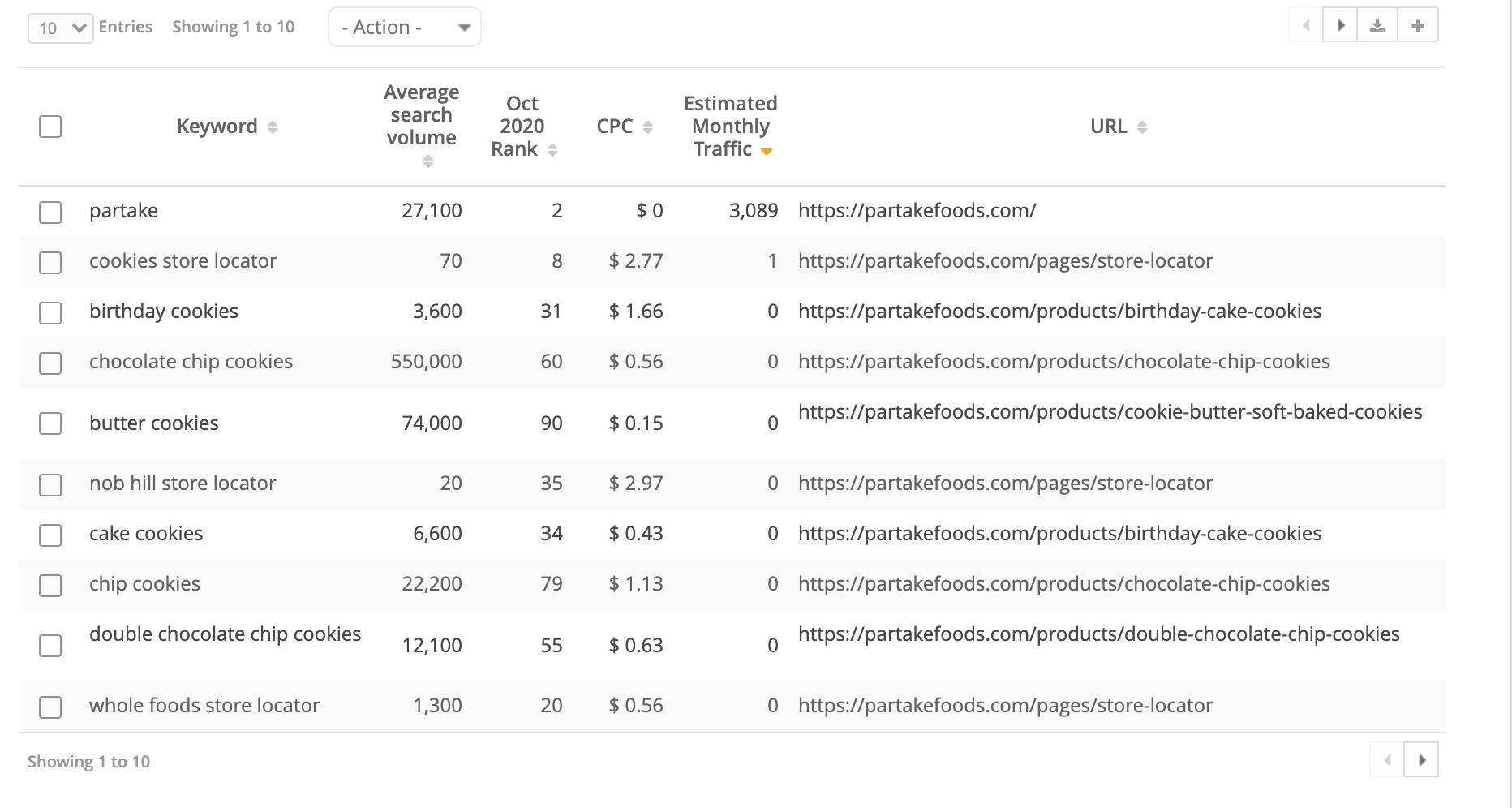The height and width of the screenshot is (808, 1512).
Task: Go to next page using top arrow
Action: coord(1341,25)
